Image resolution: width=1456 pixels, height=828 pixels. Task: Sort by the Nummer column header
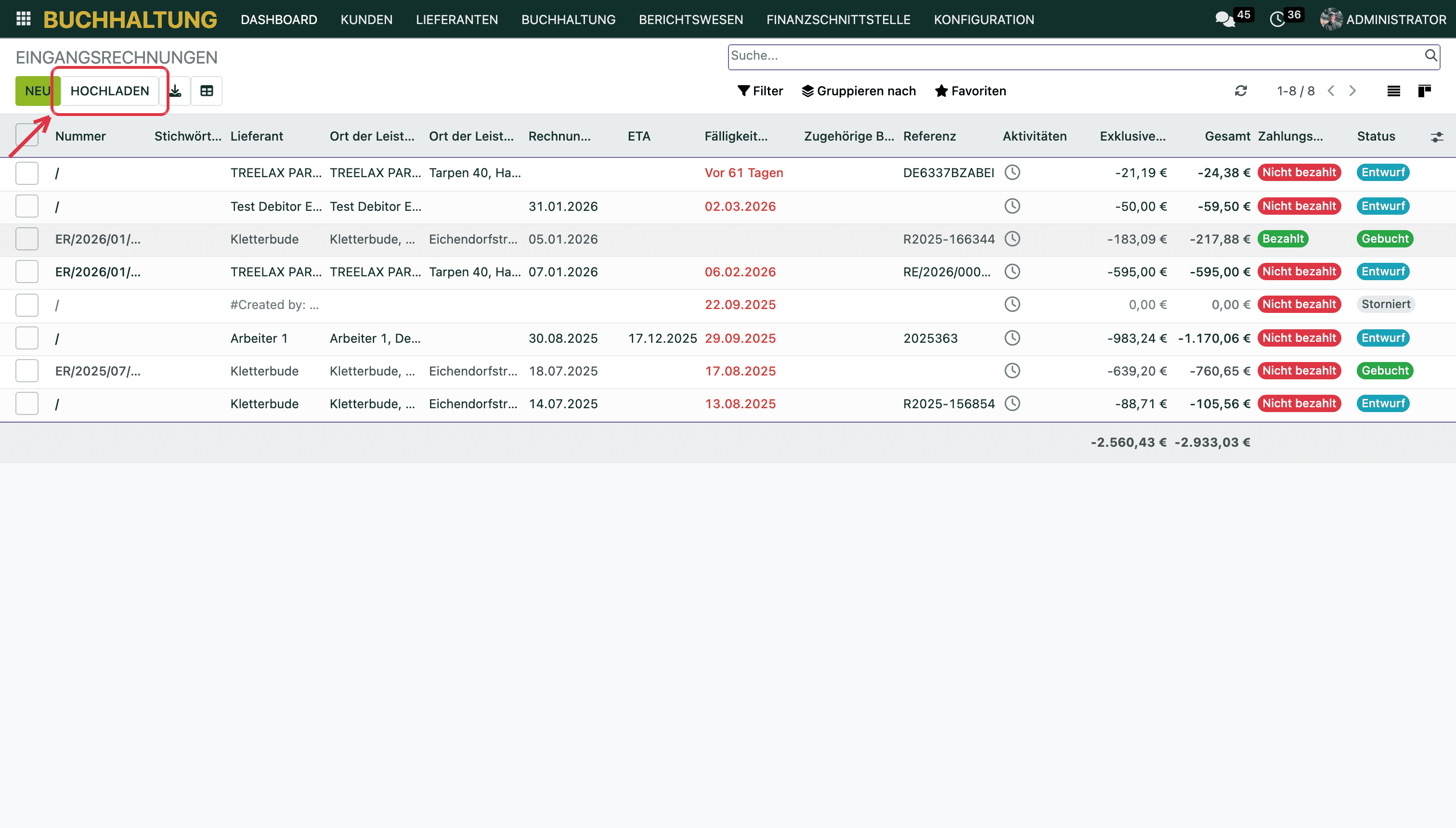[x=80, y=137]
